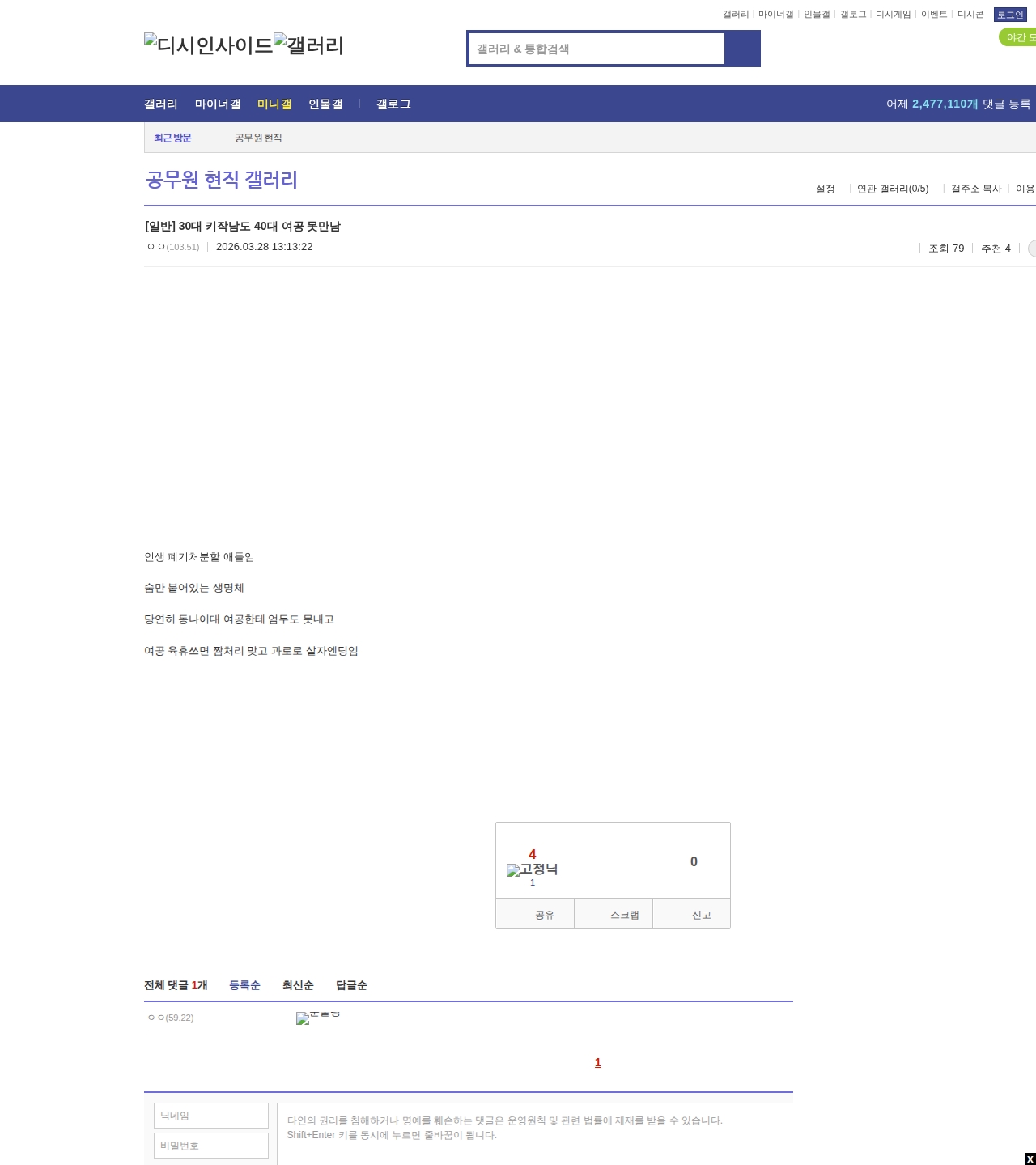Click the 비밀번호 input field
This screenshot has width=1036, height=1165.
click(x=211, y=1146)
